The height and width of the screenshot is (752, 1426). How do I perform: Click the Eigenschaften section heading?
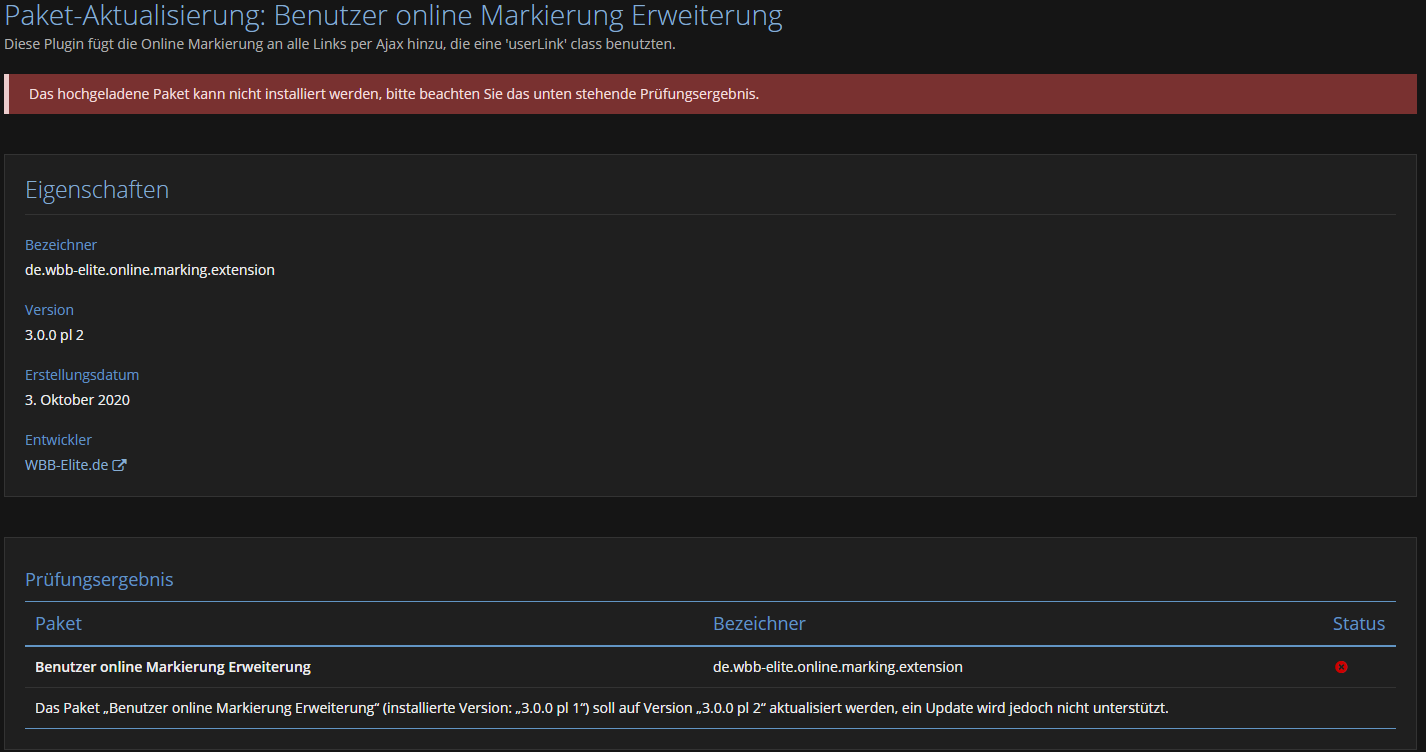tap(97, 190)
